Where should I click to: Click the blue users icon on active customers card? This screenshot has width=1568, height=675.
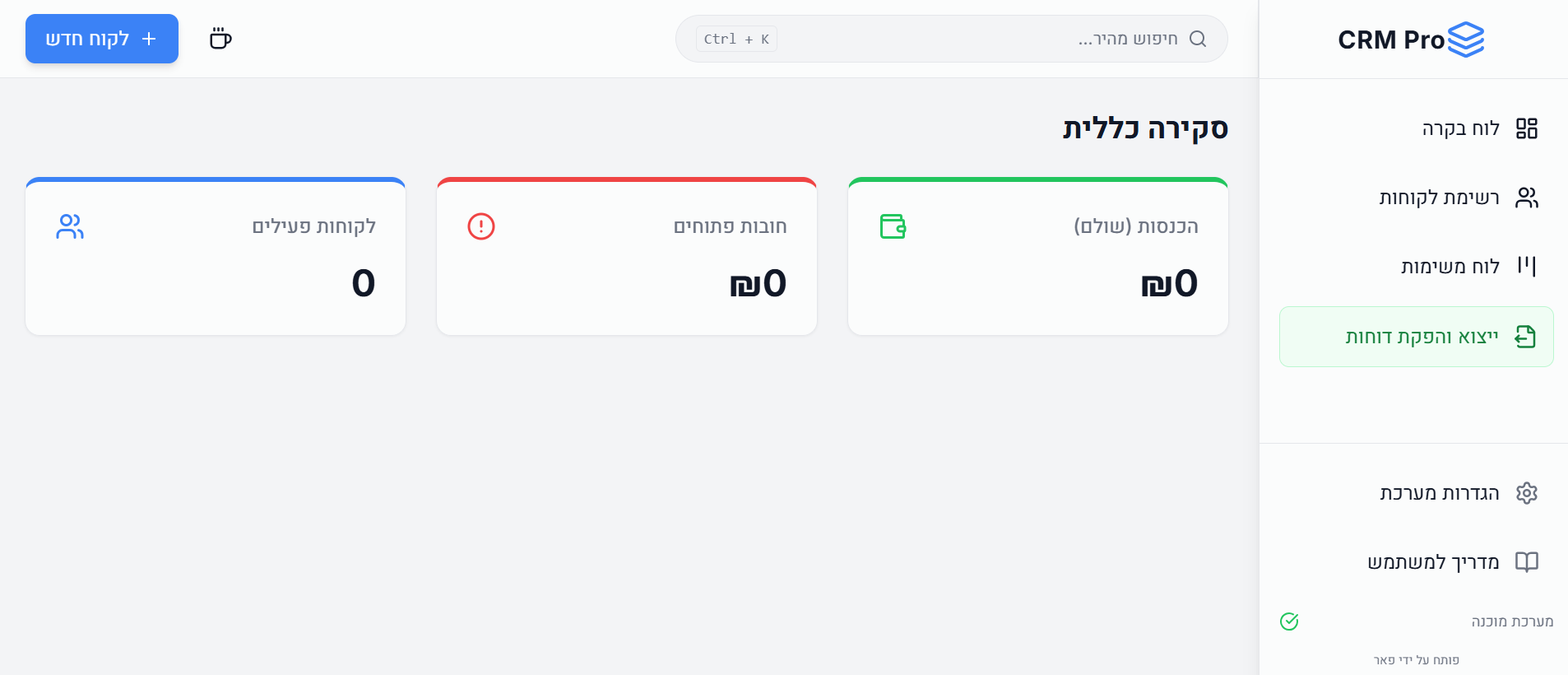(70, 226)
